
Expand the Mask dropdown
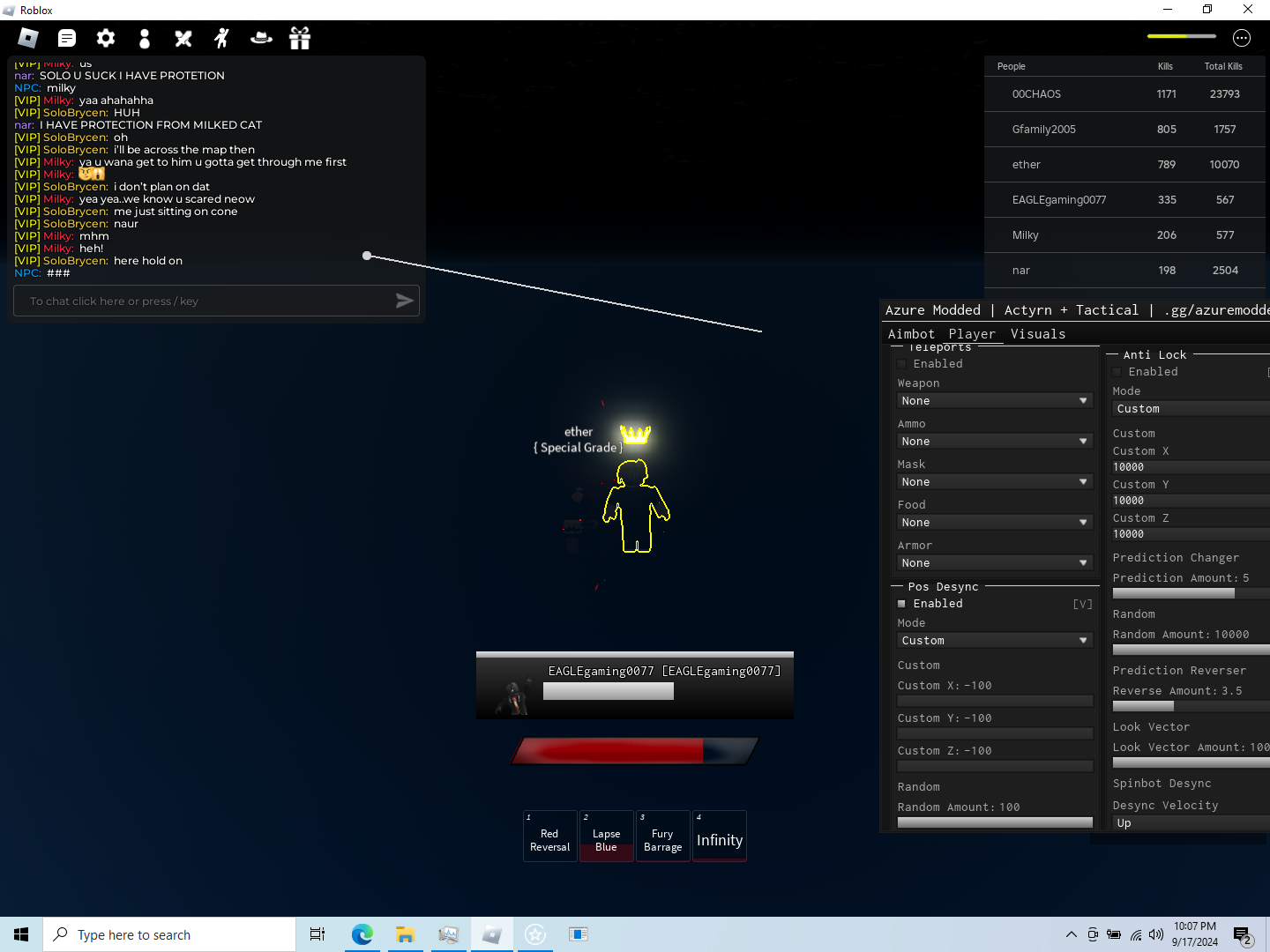click(x=995, y=482)
